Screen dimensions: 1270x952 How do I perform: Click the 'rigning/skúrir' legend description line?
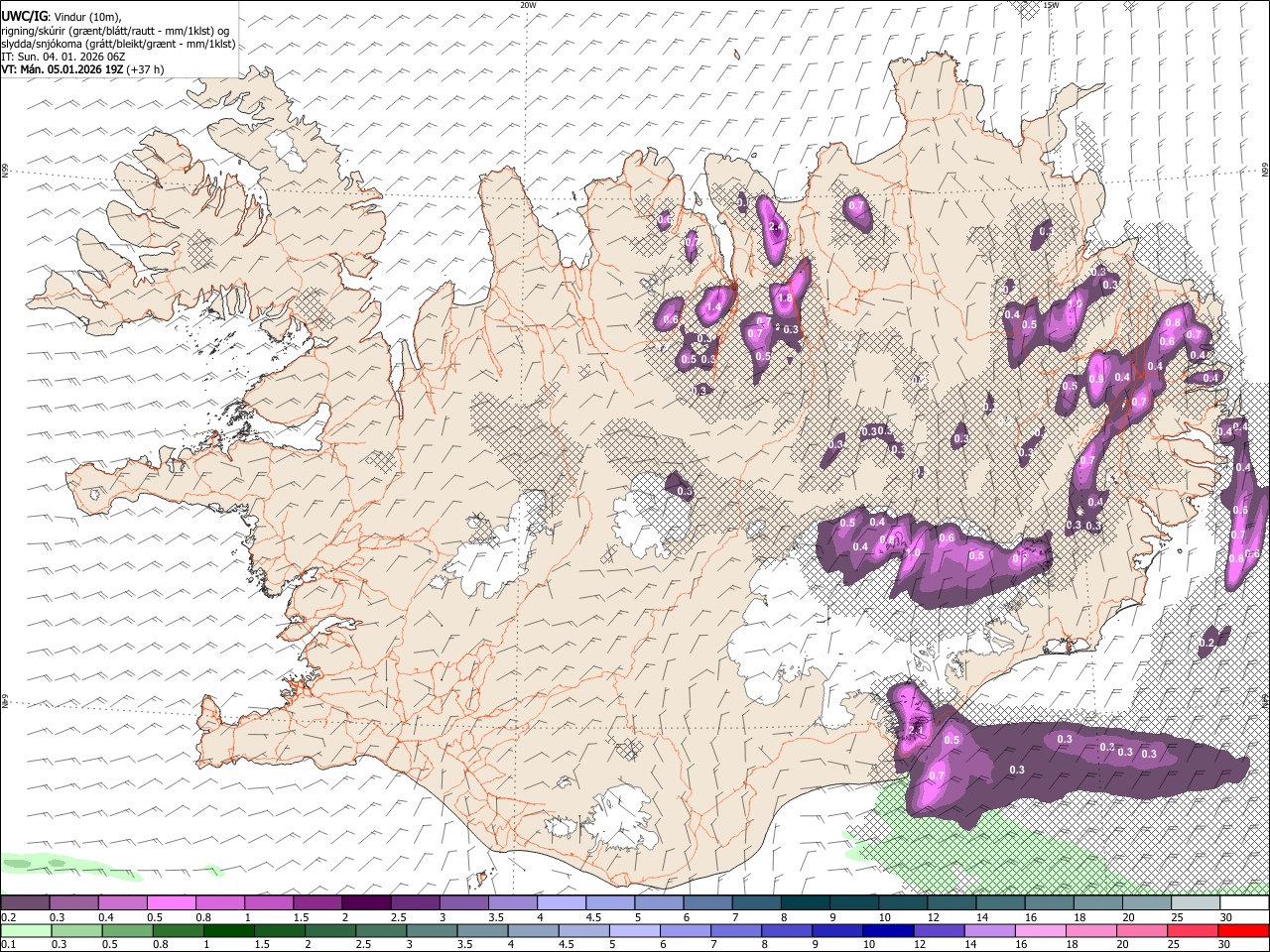click(115, 30)
